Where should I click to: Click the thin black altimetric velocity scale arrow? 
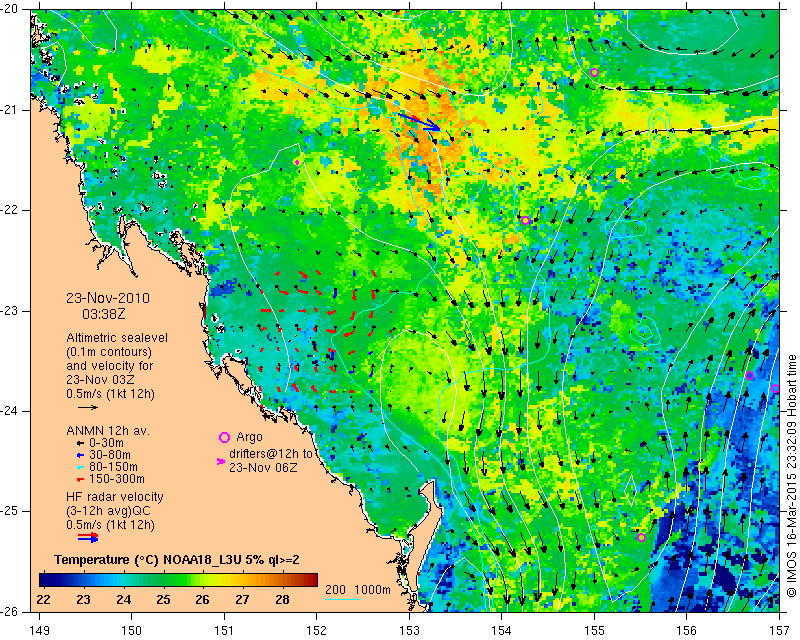pos(88,407)
